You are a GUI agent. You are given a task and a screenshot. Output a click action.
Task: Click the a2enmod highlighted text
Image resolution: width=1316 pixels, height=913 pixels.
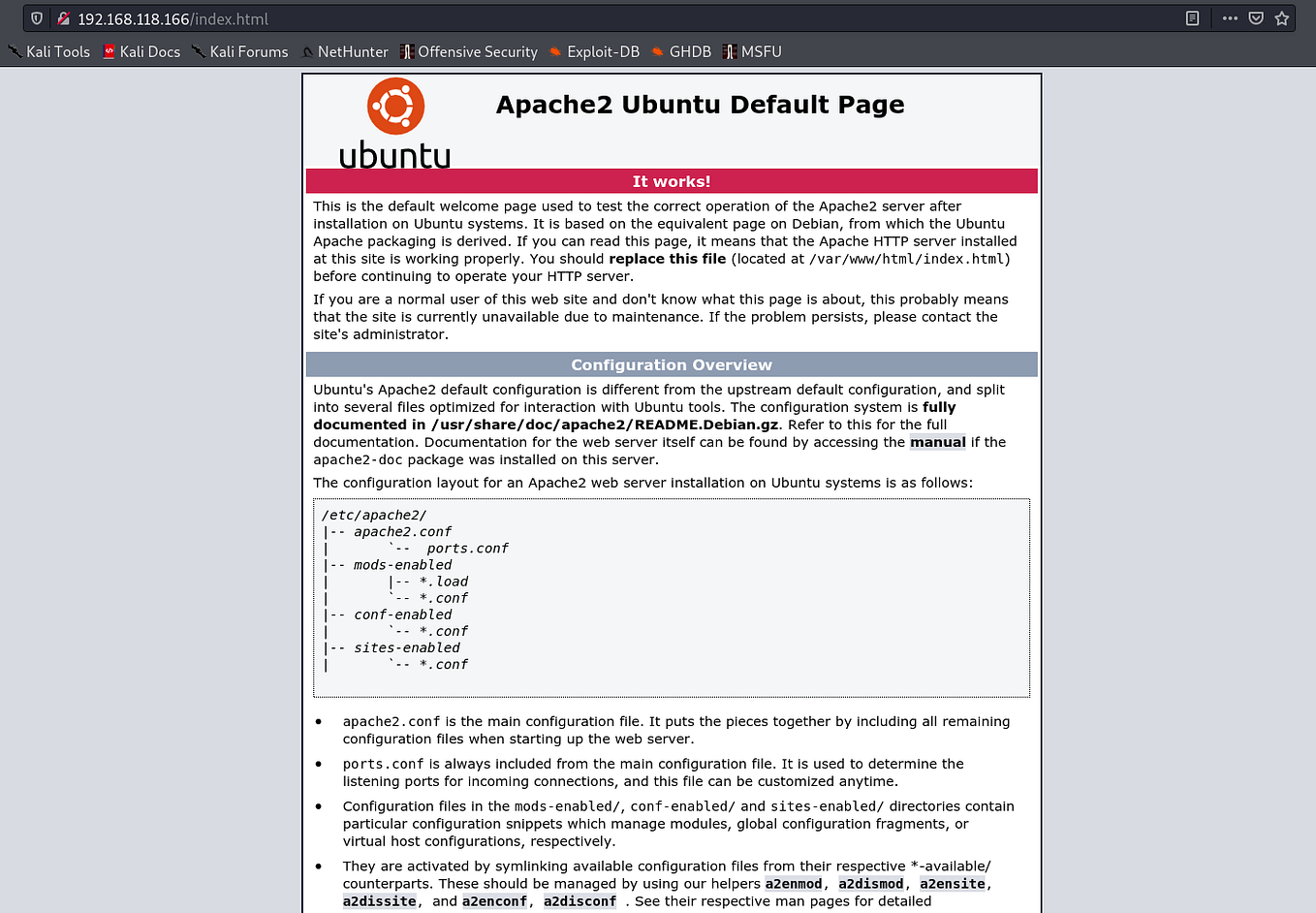click(793, 883)
